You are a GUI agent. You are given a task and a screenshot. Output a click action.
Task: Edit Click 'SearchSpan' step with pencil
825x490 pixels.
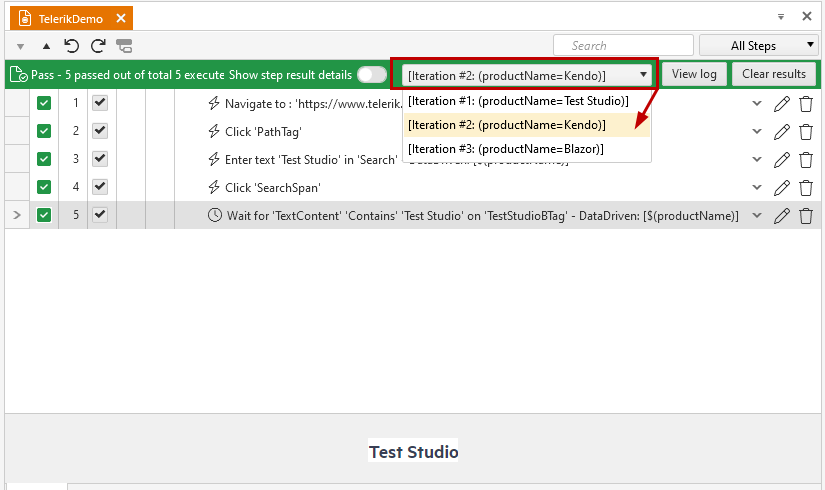(x=782, y=187)
